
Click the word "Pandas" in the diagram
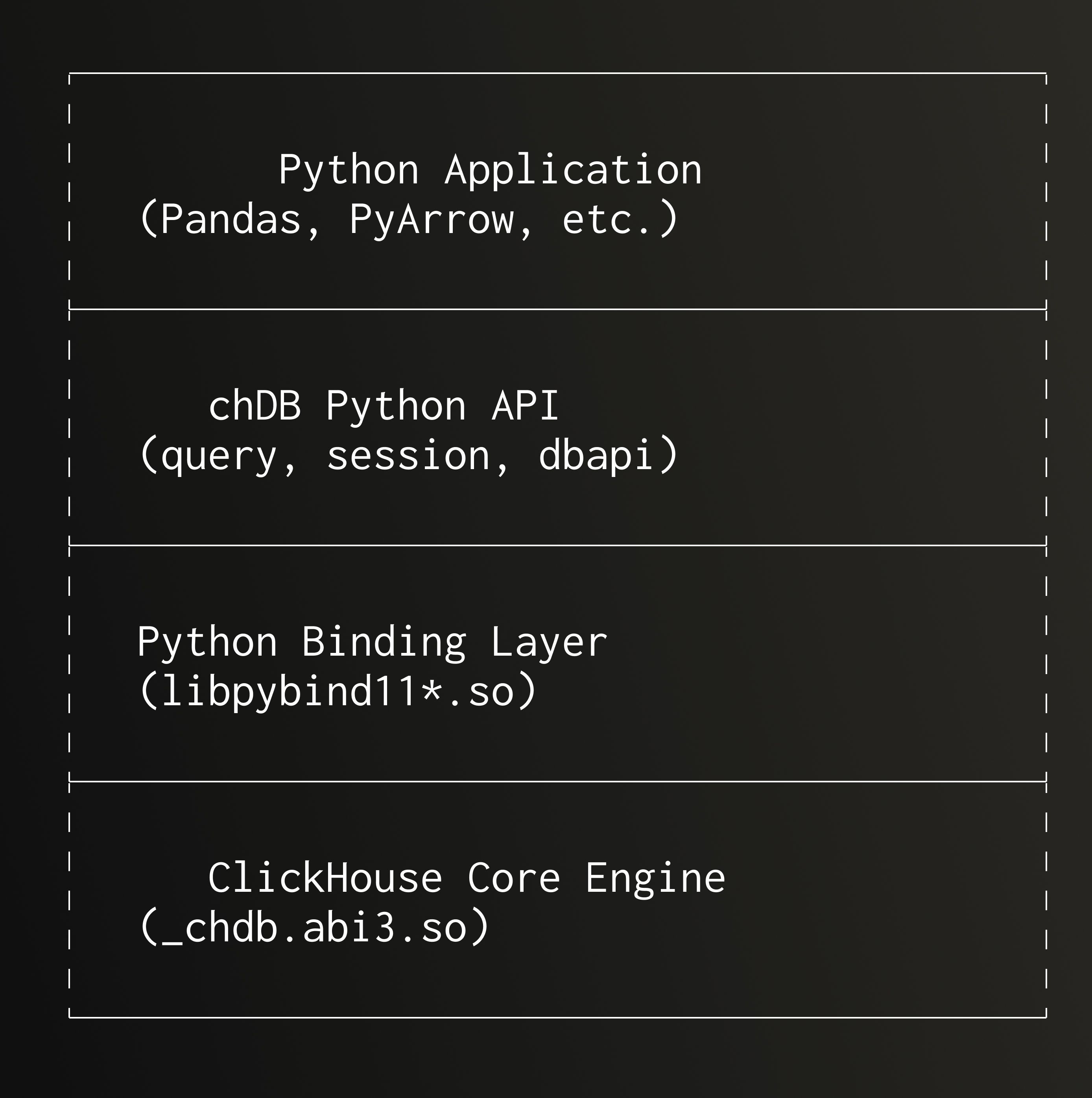230,220
